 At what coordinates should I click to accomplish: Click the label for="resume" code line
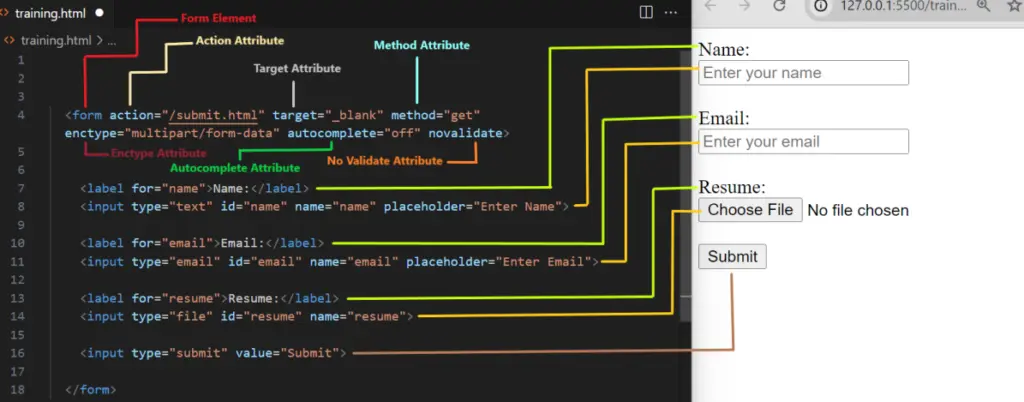pos(210,298)
